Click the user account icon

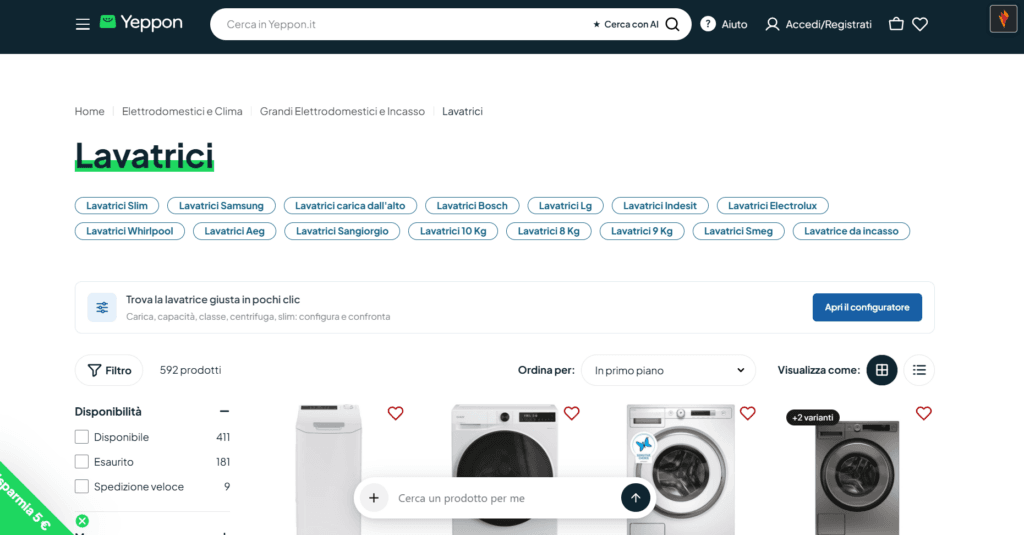[772, 24]
